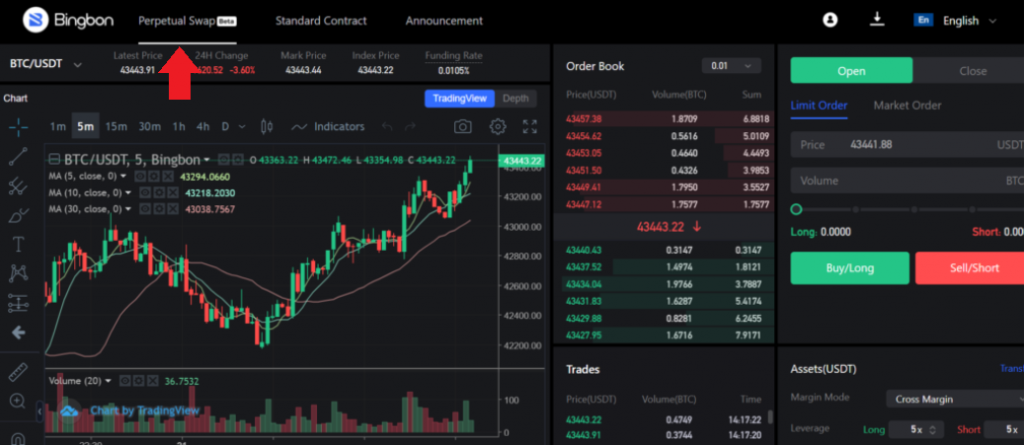Image resolution: width=1024 pixels, height=445 pixels.
Task: Toggle fullscreen chart mode
Action: (x=530, y=126)
